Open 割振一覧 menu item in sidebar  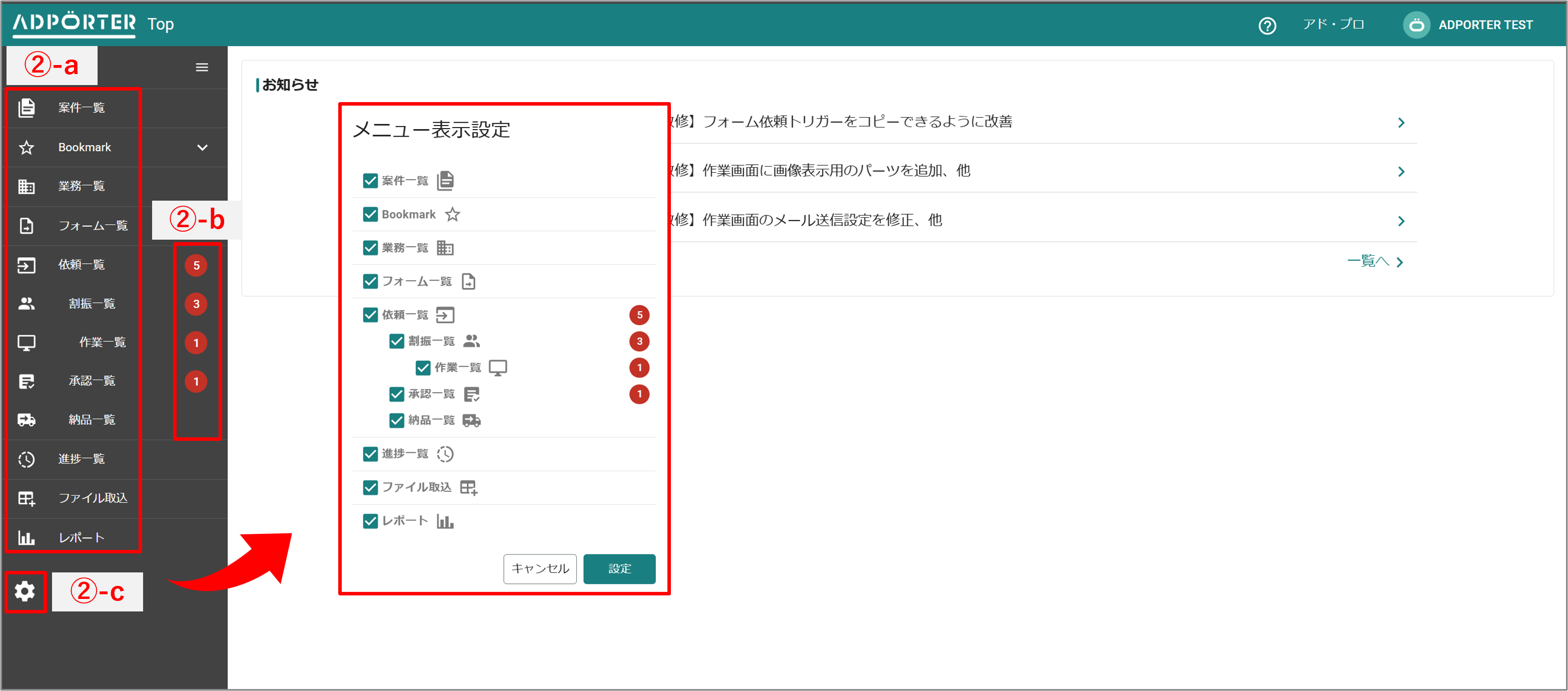(92, 304)
